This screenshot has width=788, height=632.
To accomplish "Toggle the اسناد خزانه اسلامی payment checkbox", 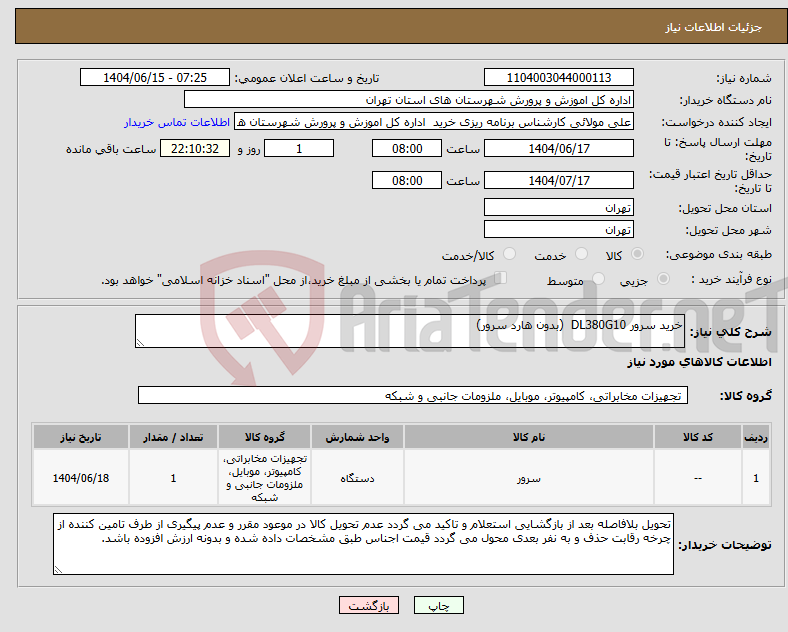I will pos(501,277).
